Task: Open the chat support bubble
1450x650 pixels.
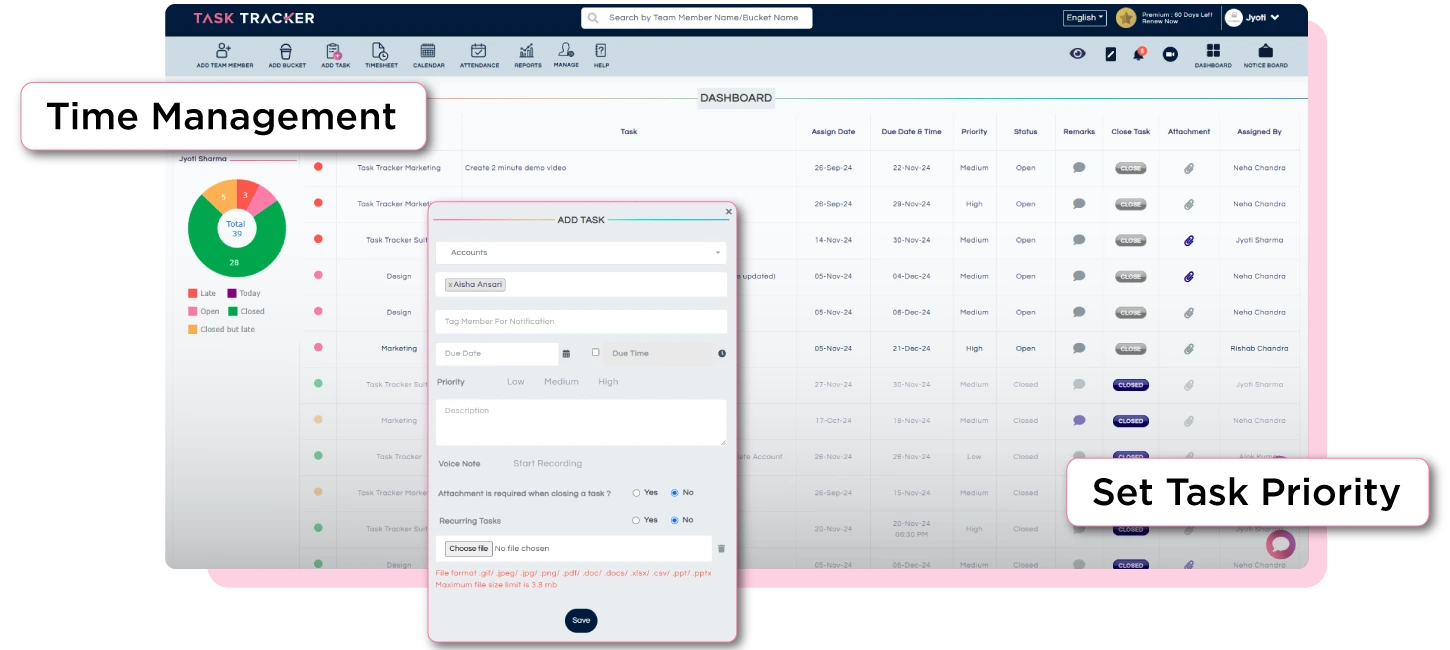Action: coord(1281,544)
